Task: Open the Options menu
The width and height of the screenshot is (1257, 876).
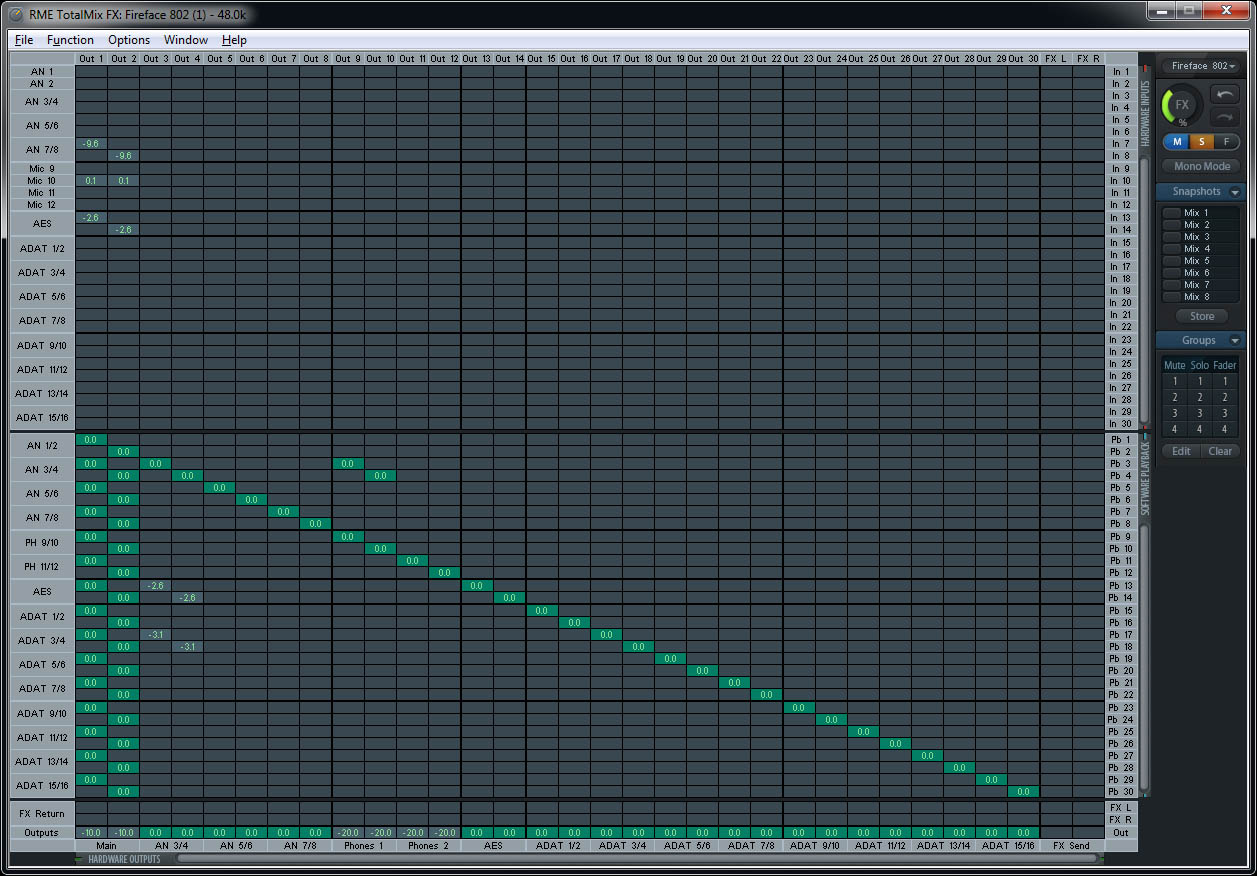Action: [129, 40]
